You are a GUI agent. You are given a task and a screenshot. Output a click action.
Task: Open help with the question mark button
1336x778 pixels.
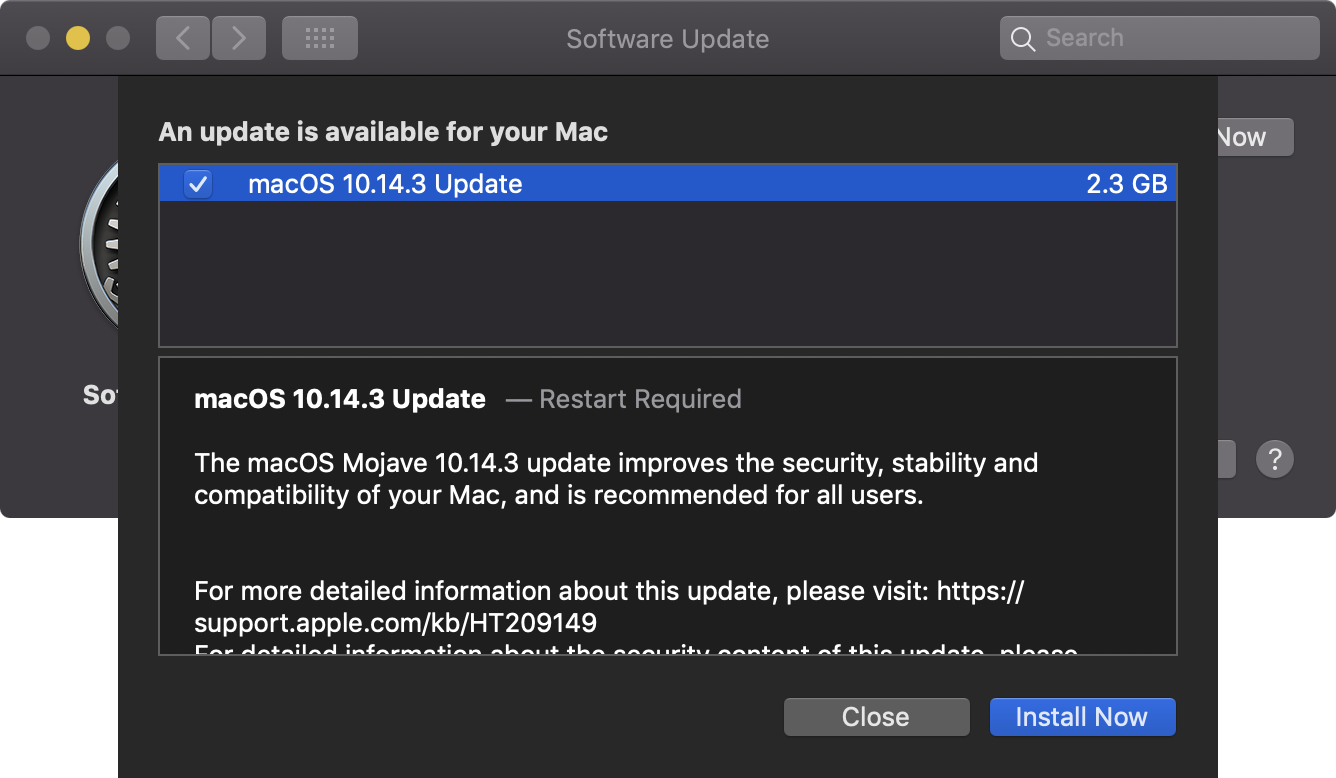(1275, 459)
